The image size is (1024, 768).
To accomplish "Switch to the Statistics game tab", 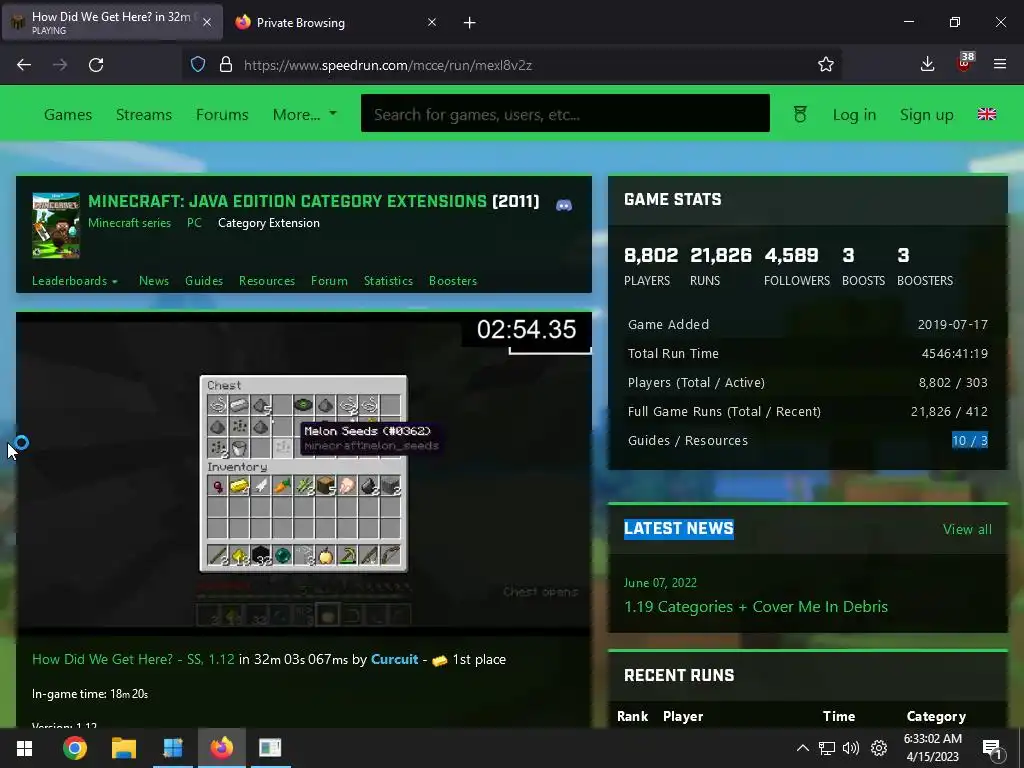I will coord(388,281).
